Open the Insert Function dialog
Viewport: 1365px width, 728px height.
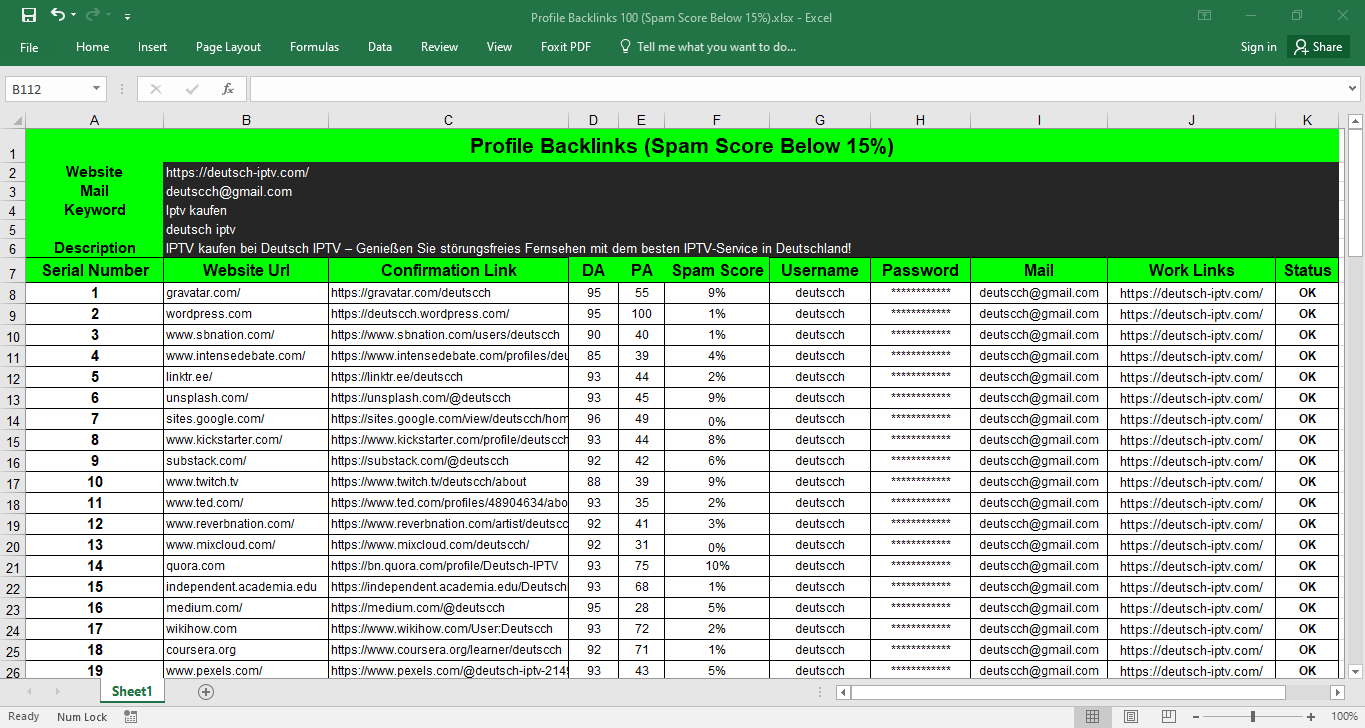pyautogui.click(x=229, y=88)
